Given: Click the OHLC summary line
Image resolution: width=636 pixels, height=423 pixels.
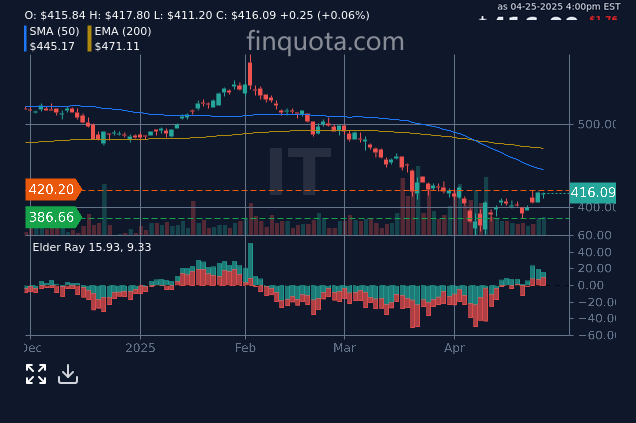Looking at the screenshot, I should tap(197, 15).
